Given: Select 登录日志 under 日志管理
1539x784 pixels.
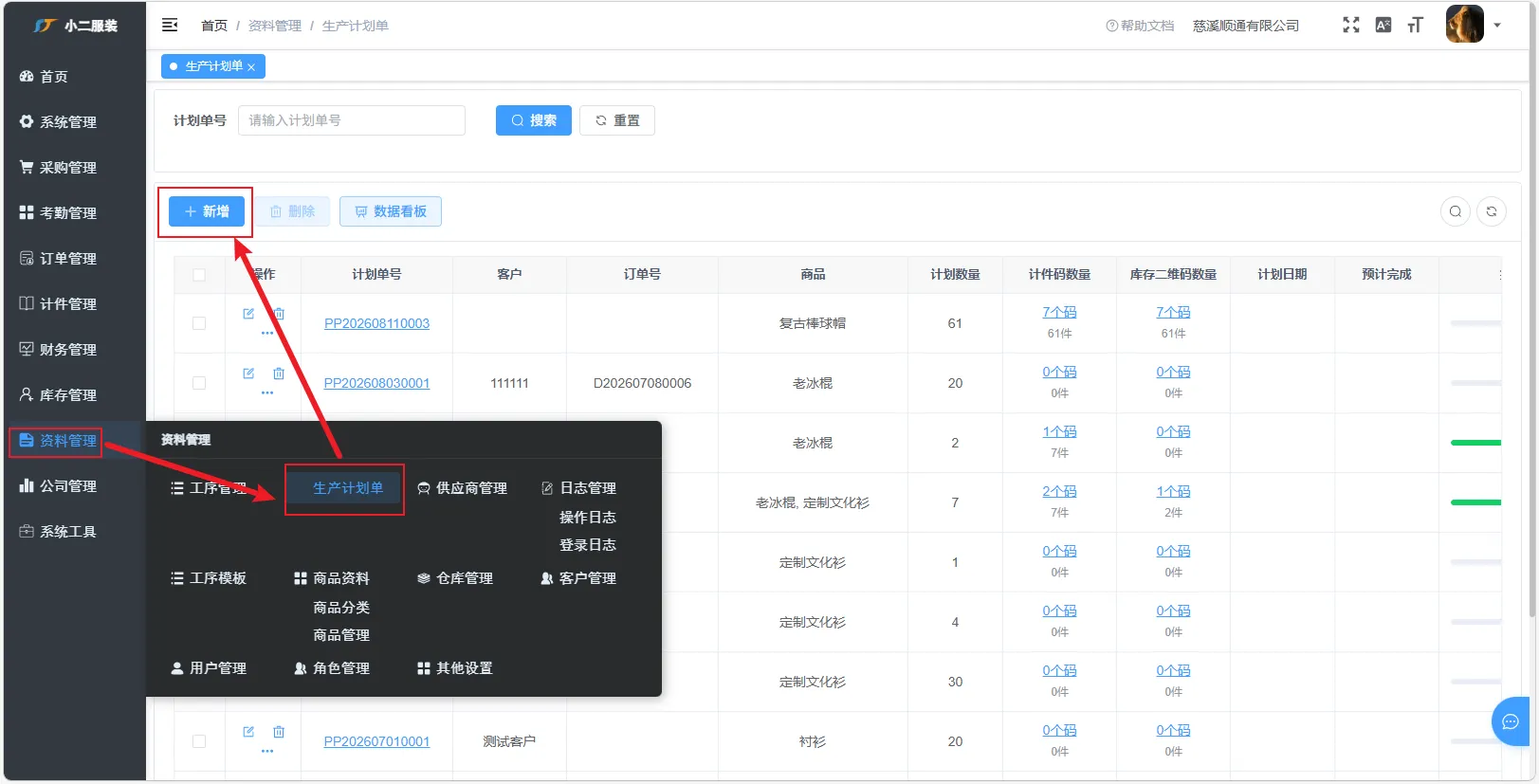Looking at the screenshot, I should (x=588, y=545).
